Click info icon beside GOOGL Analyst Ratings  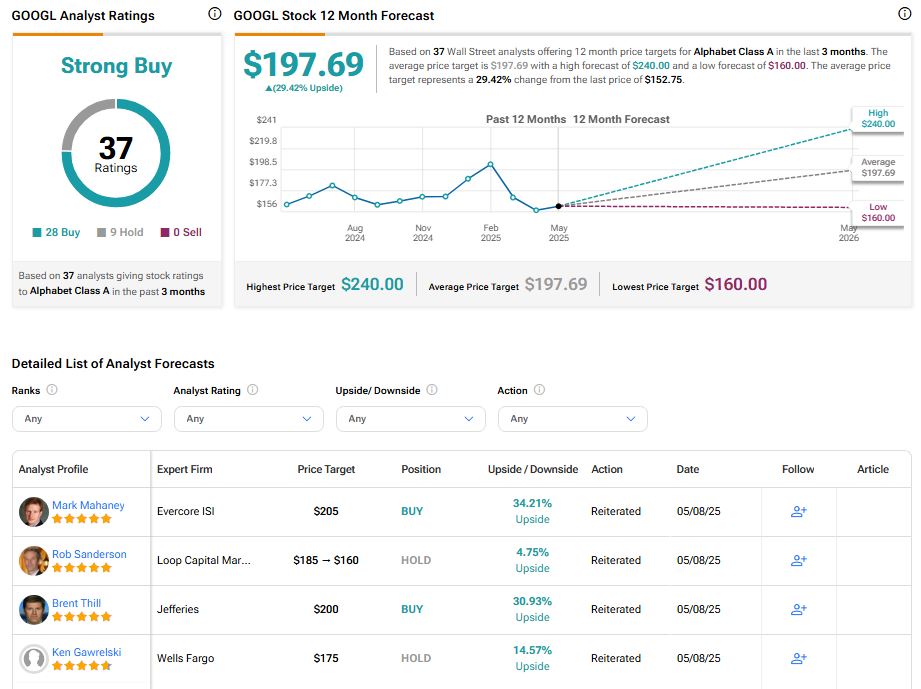click(x=215, y=14)
